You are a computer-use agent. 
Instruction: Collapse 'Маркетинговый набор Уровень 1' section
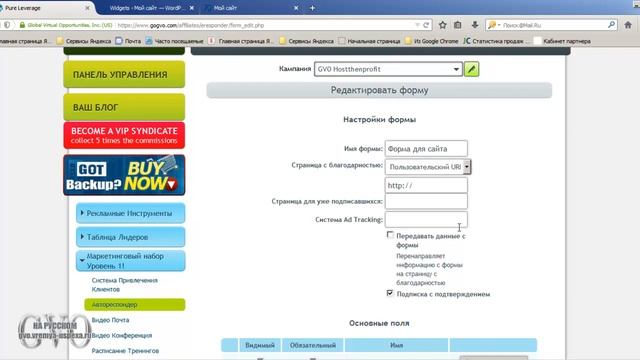(130, 261)
